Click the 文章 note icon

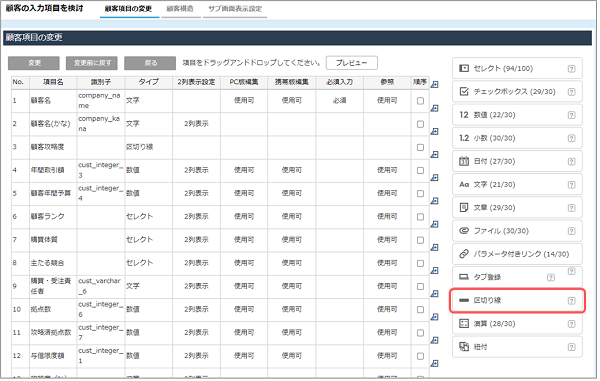tap(464, 208)
